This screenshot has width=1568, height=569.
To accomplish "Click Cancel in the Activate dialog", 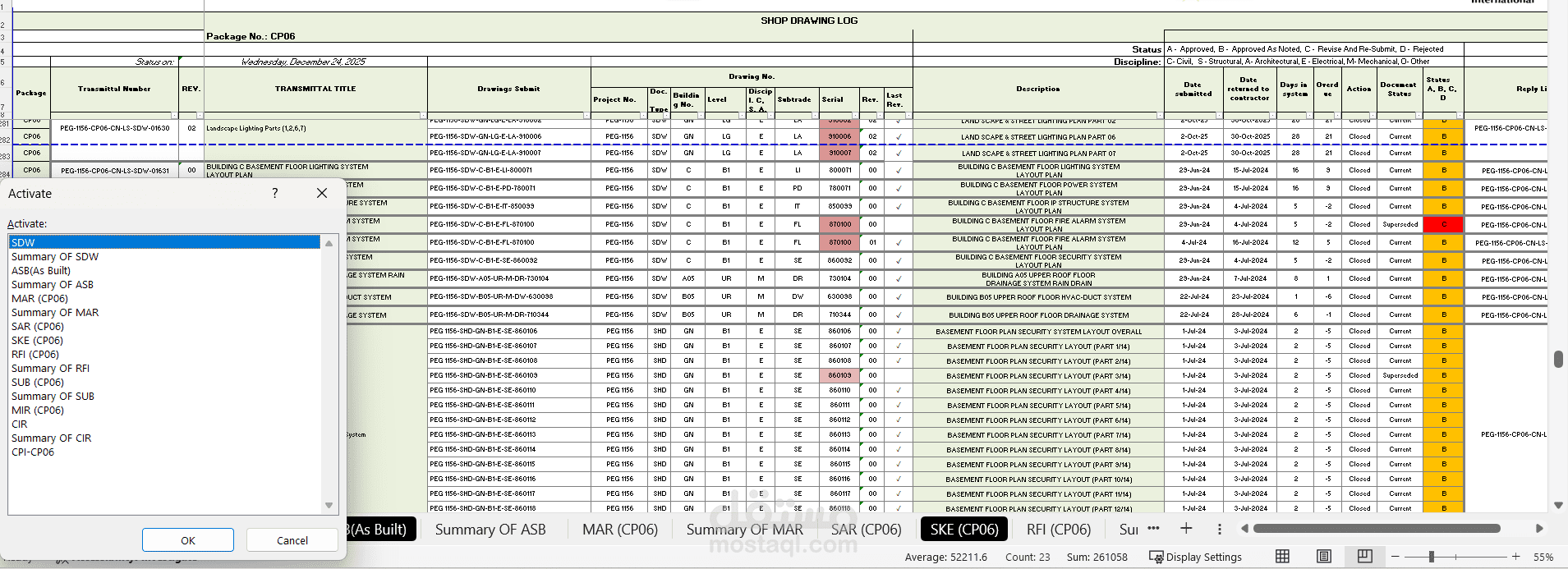I will (292, 540).
